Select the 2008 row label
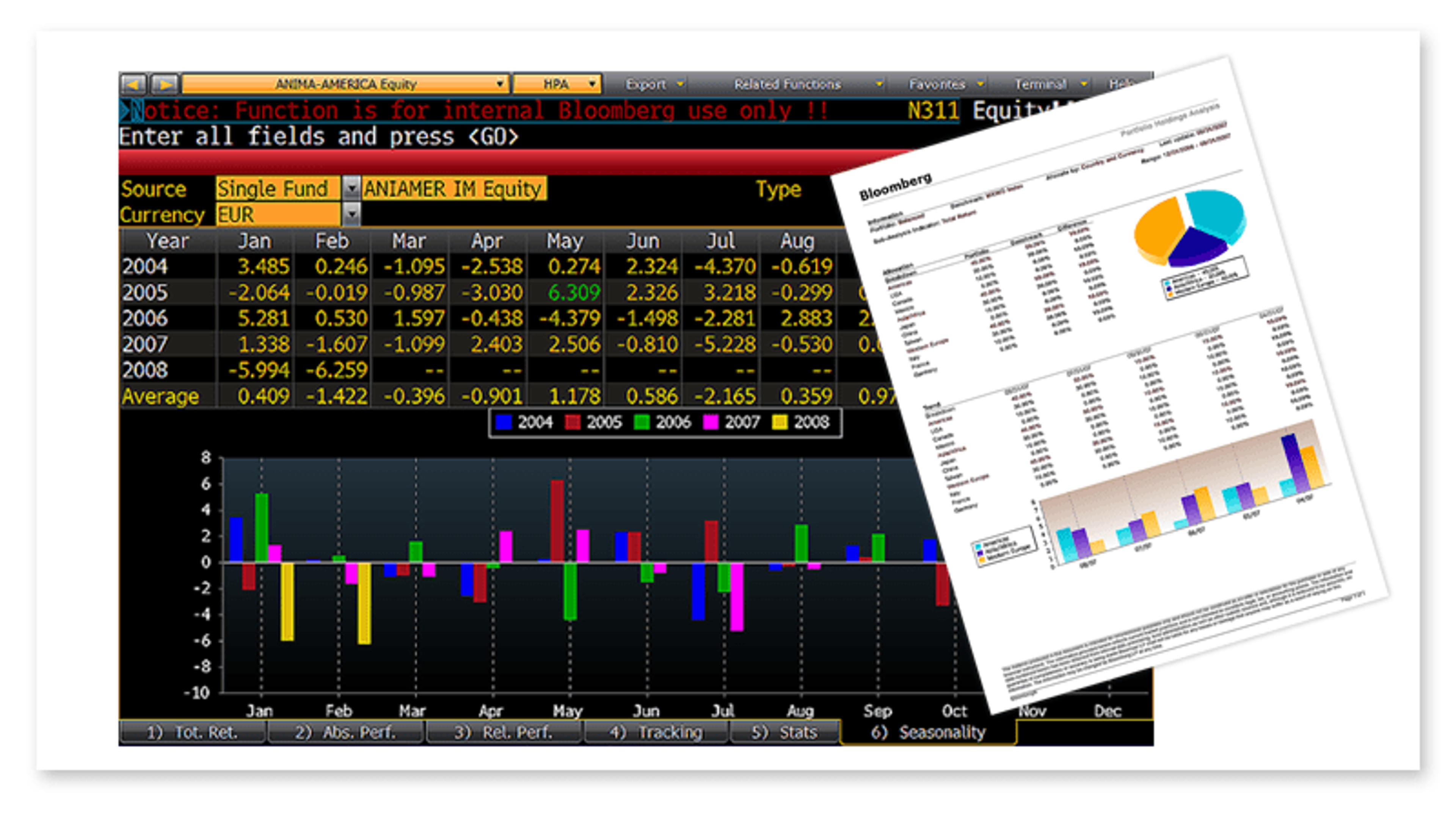Screen dimensions: 1456x819 click(145, 370)
